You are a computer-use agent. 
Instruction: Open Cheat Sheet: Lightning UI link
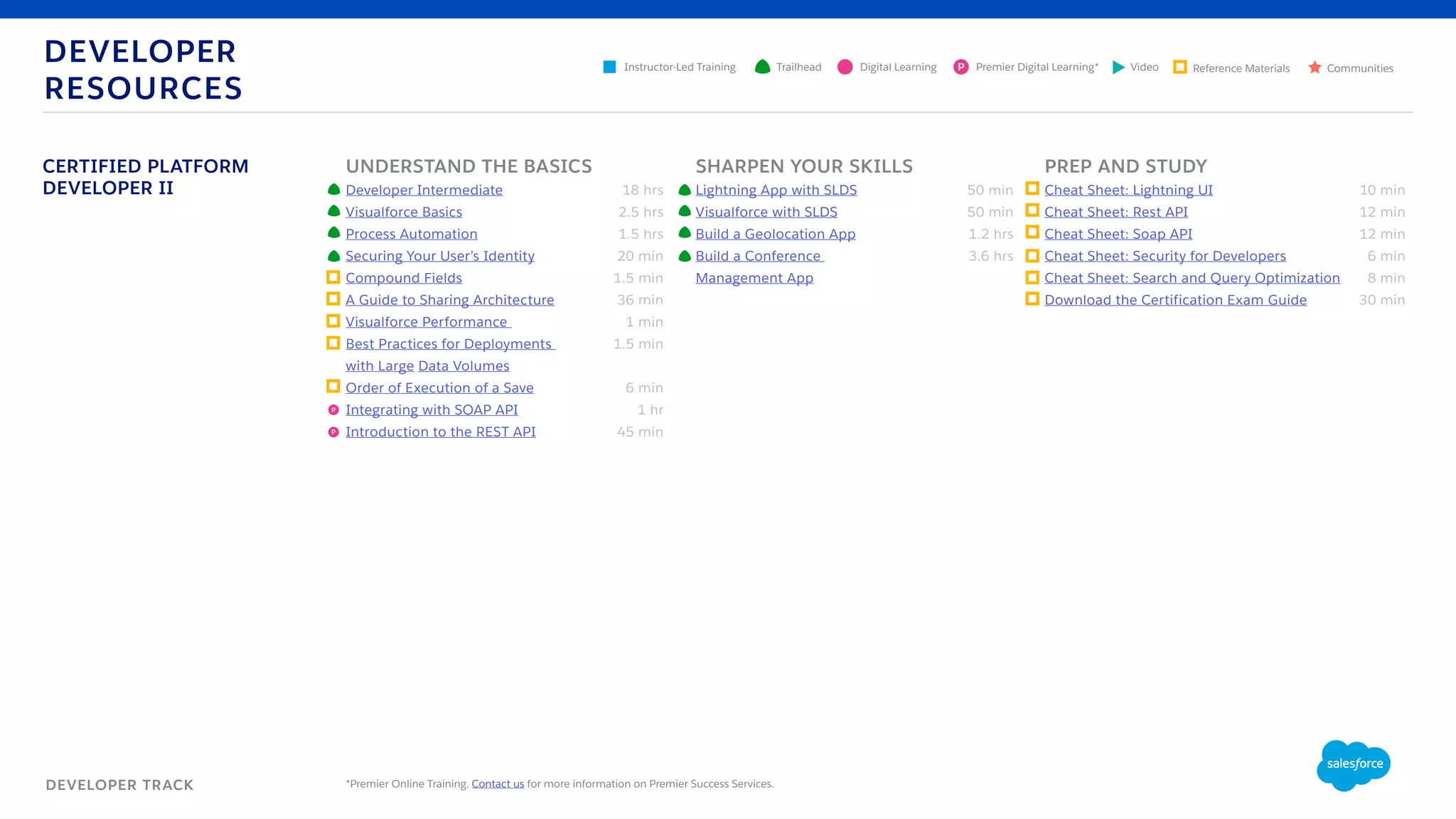click(1128, 190)
